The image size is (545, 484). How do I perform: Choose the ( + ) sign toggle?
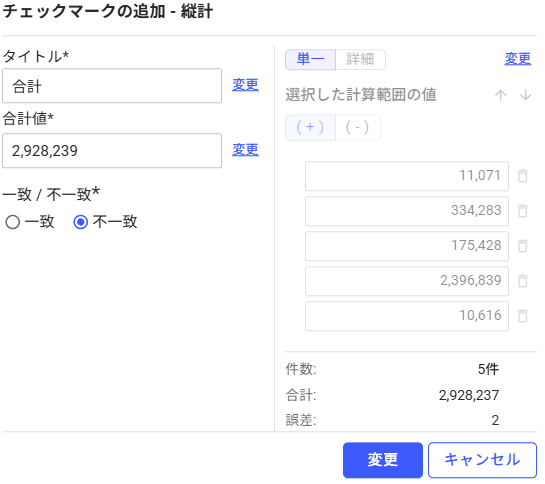(310, 128)
